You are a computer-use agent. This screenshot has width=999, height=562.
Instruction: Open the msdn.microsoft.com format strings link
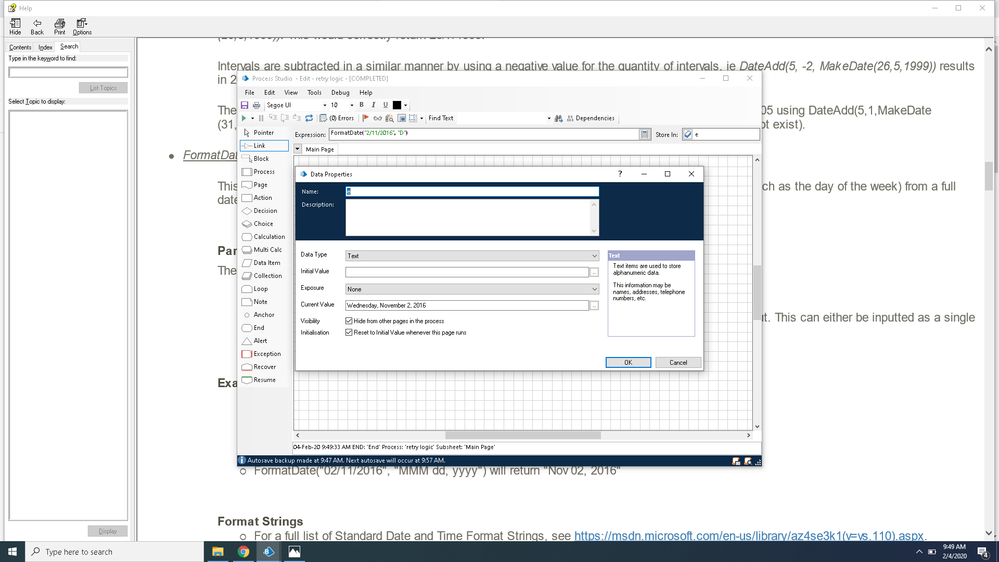pyautogui.click(x=751, y=536)
